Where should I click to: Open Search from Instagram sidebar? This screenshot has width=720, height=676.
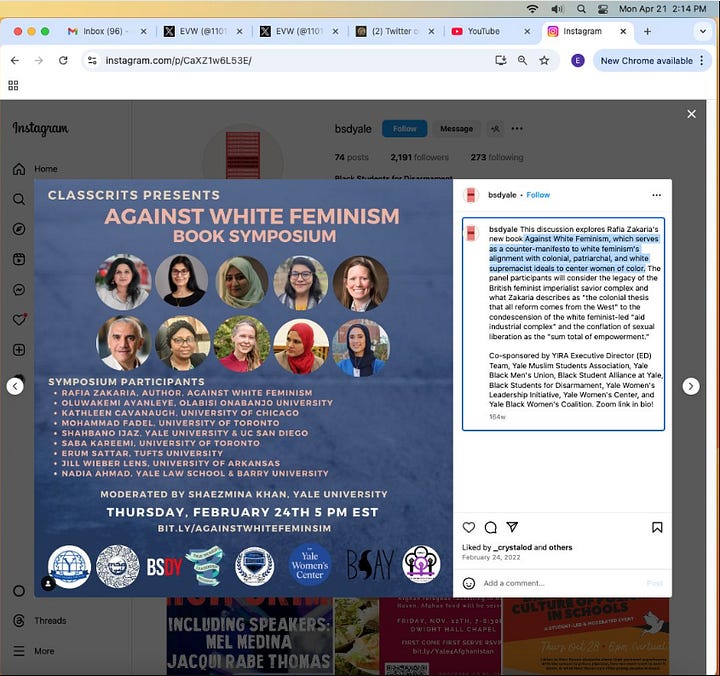19,199
